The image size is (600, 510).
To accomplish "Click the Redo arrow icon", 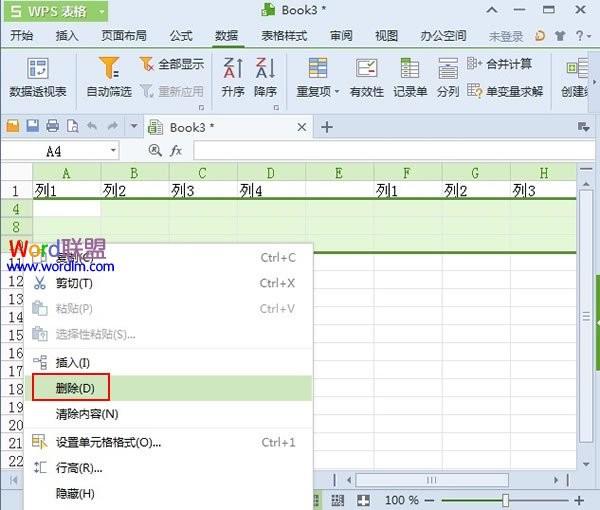I will (x=112, y=126).
